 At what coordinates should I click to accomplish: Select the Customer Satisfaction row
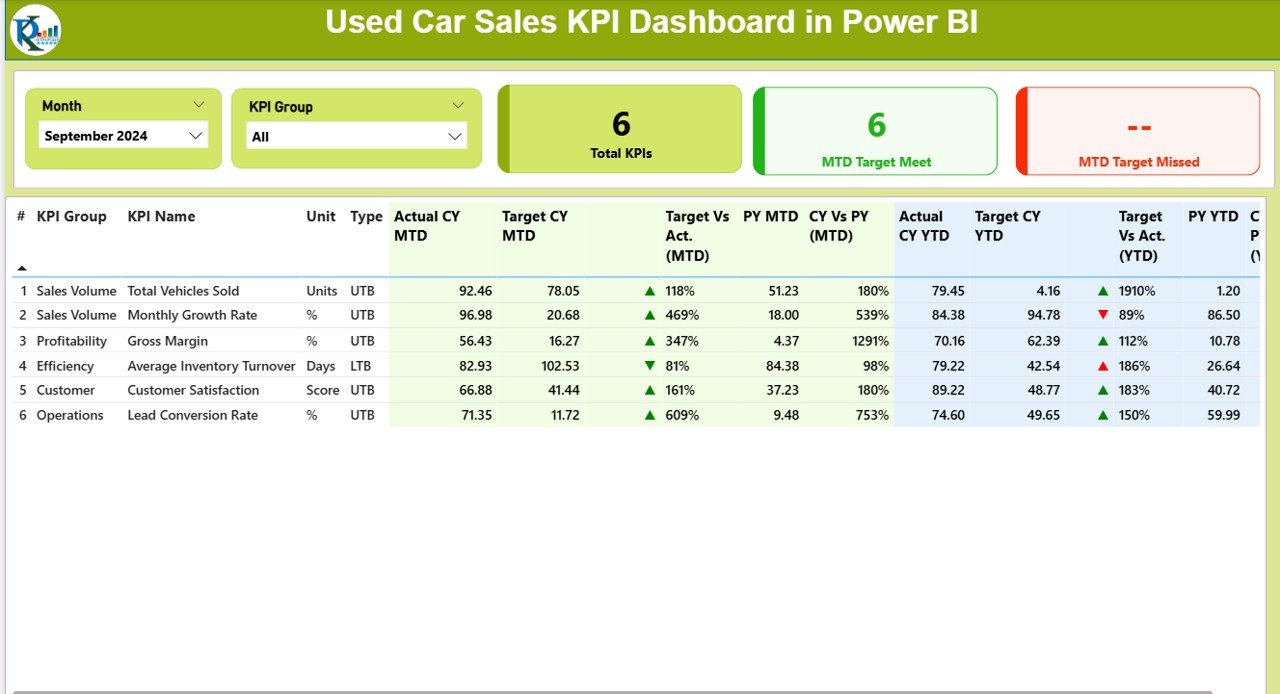(x=192, y=390)
